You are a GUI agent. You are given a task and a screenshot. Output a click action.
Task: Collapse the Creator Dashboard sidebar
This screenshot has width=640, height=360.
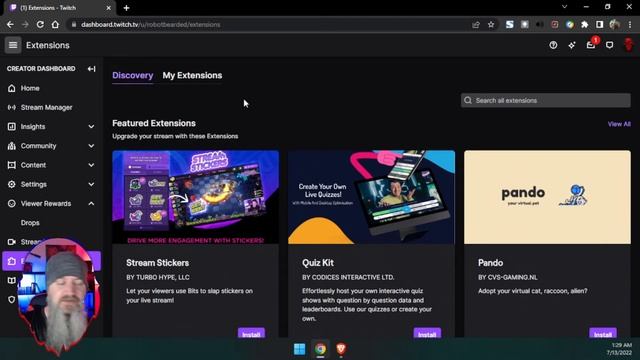(x=91, y=69)
